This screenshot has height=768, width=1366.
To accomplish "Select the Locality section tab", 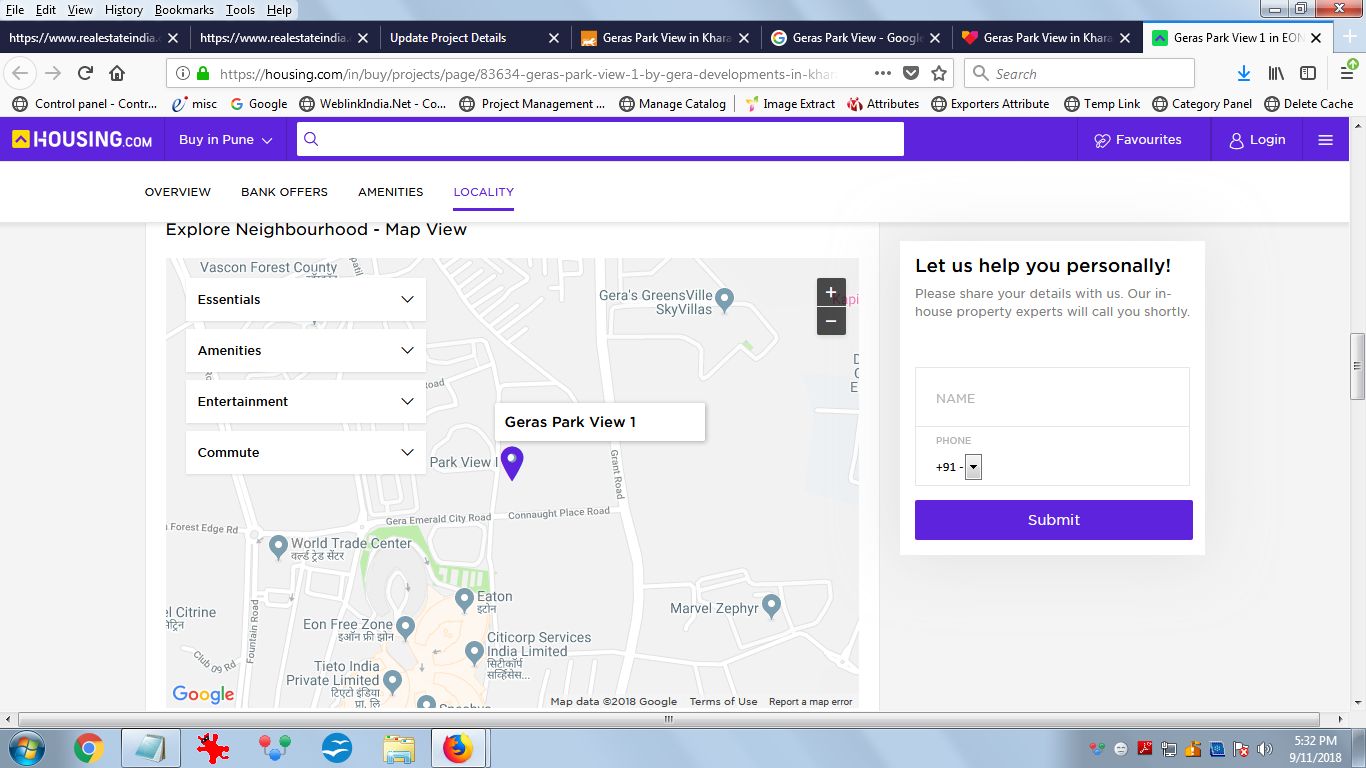I will 484,192.
